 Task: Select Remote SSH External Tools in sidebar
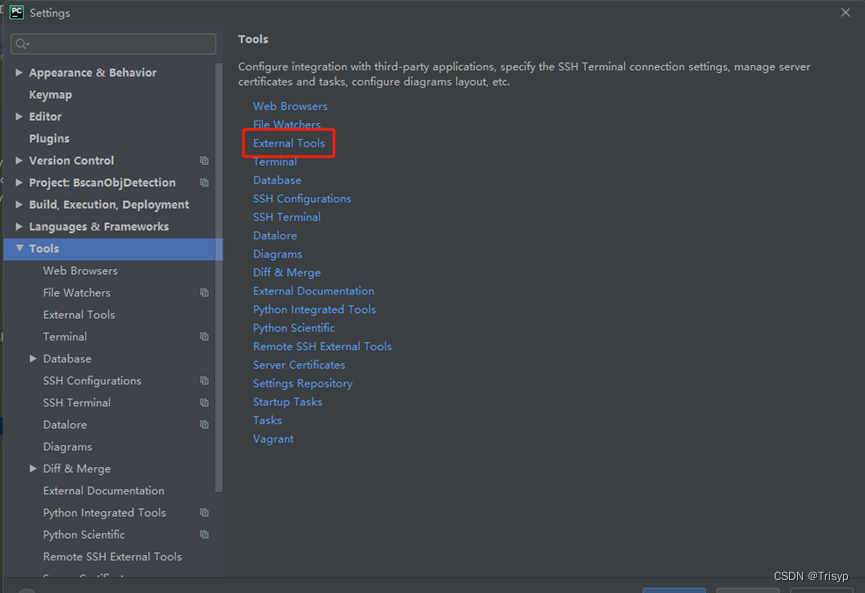pos(113,557)
